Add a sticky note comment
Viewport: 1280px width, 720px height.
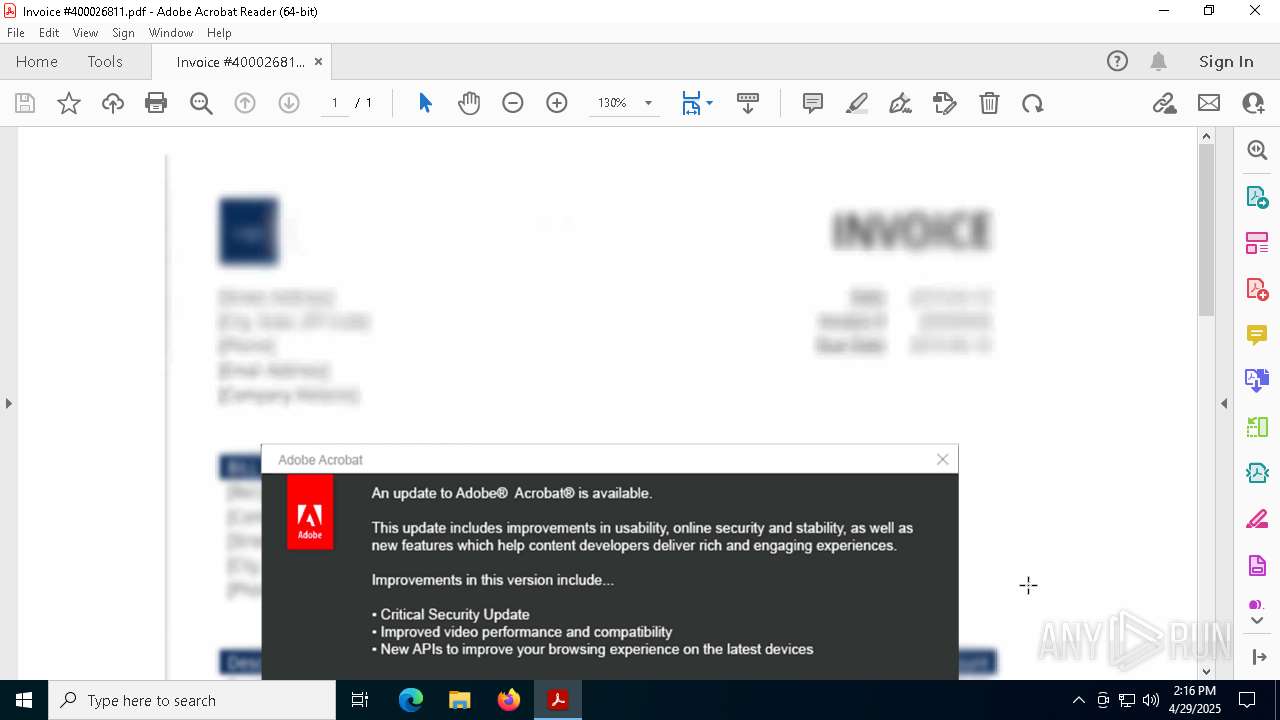click(813, 103)
